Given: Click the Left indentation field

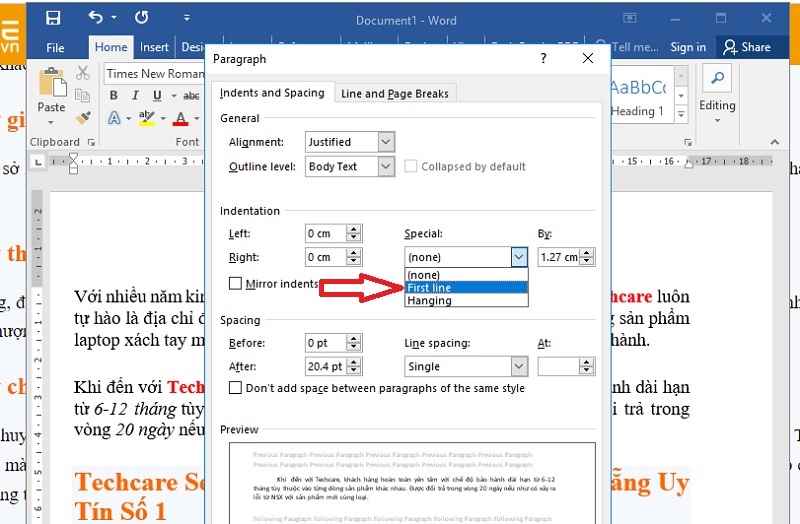Looking at the screenshot, I should [x=326, y=234].
